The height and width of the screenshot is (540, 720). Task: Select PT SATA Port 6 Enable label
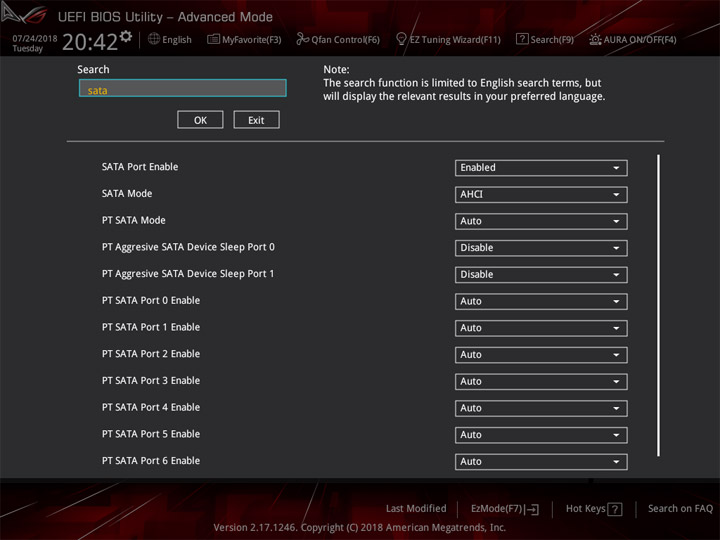(x=151, y=461)
